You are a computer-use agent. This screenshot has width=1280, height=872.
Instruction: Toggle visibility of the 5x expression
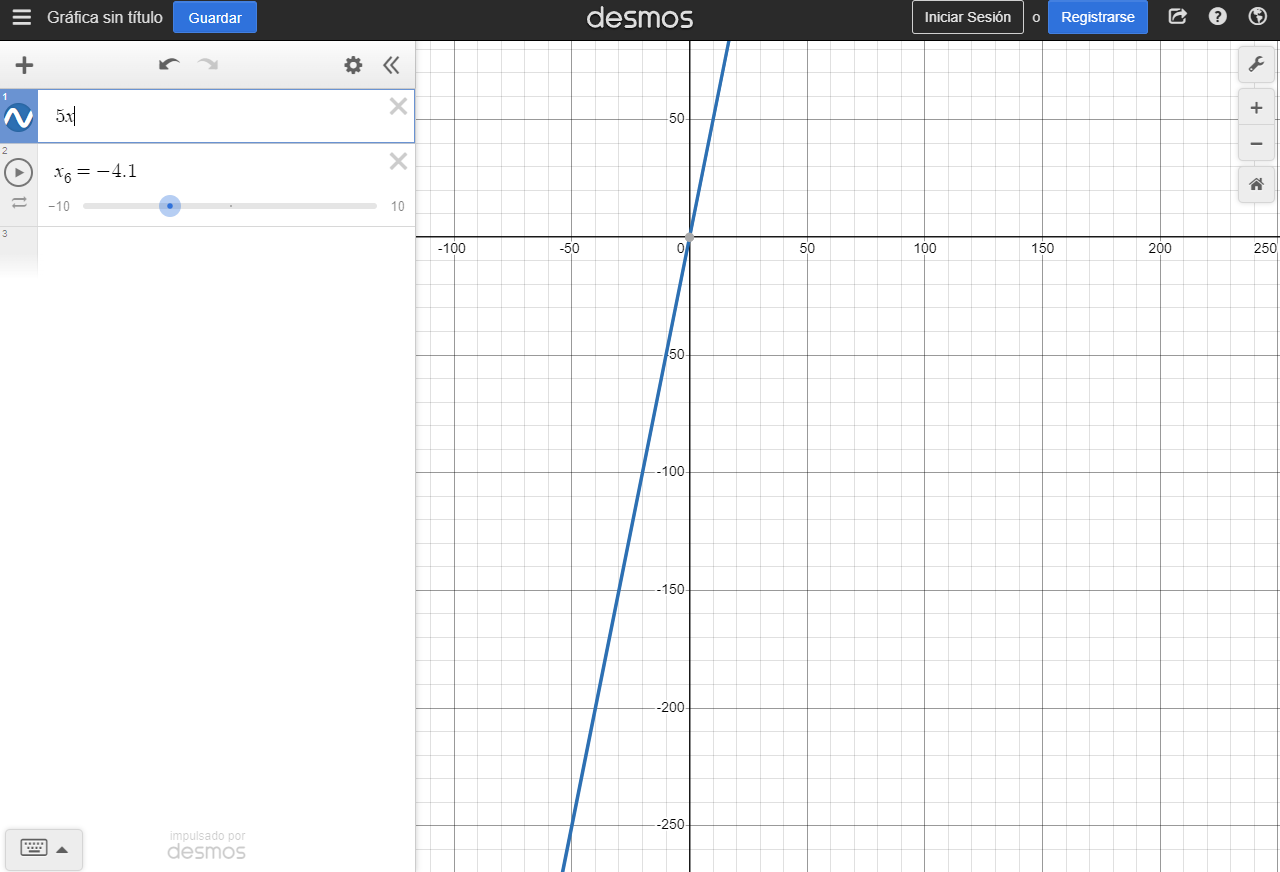19,118
